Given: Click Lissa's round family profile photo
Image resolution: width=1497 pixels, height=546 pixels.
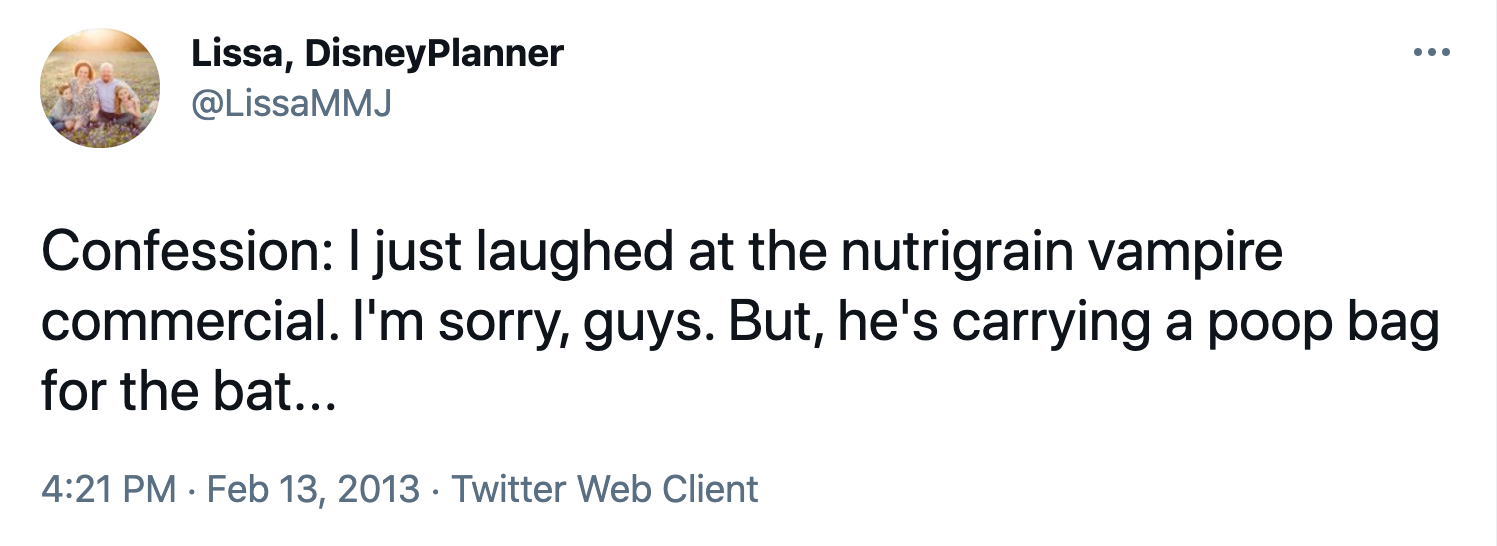Looking at the screenshot, I should (x=100, y=88).
